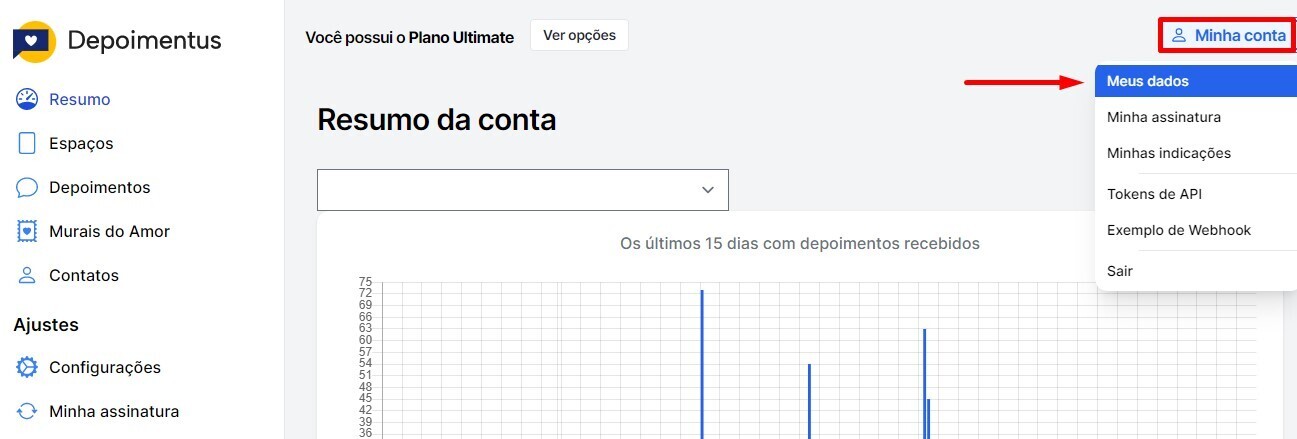Image resolution: width=1297 pixels, height=439 pixels.
Task: Open Exemplo de Webhook menu item
Action: coord(1178,230)
